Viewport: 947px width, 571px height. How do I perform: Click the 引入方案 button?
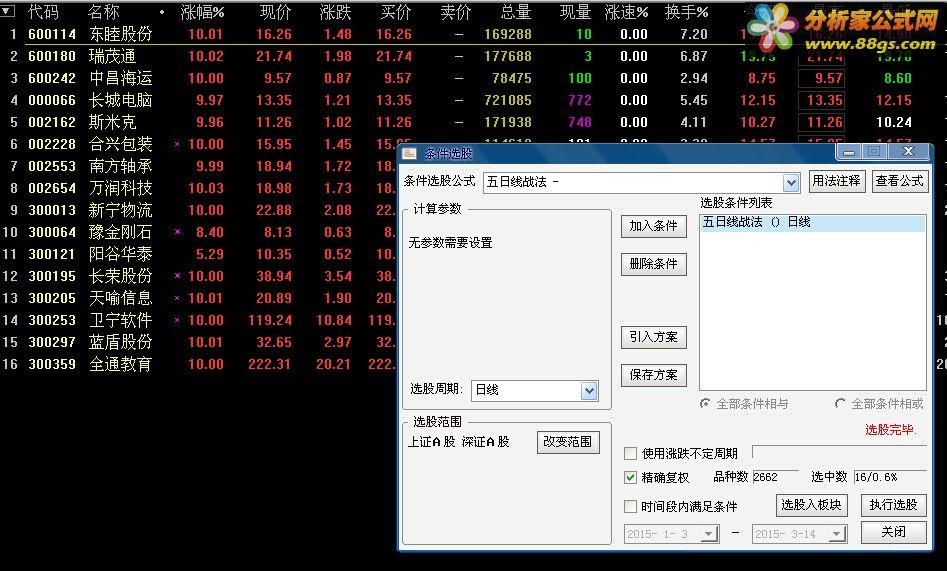coord(653,337)
